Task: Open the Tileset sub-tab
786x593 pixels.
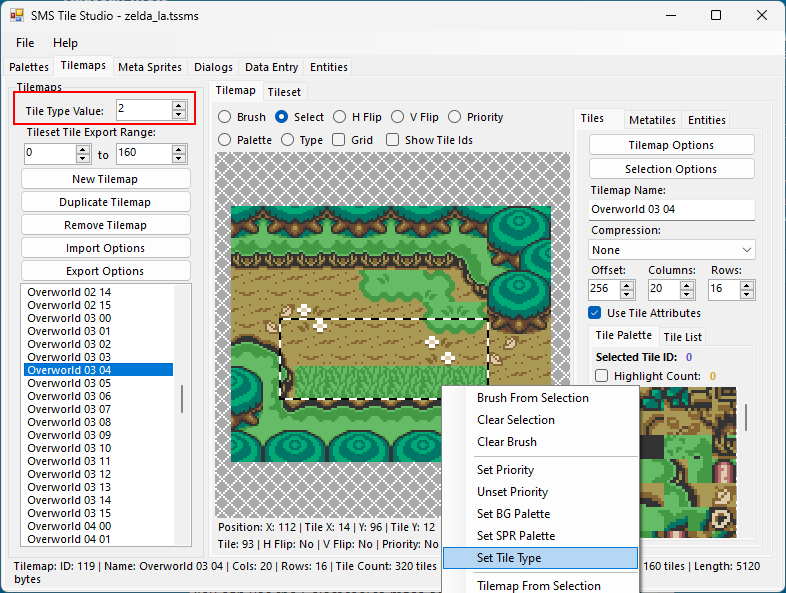Action: tap(284, 92)
